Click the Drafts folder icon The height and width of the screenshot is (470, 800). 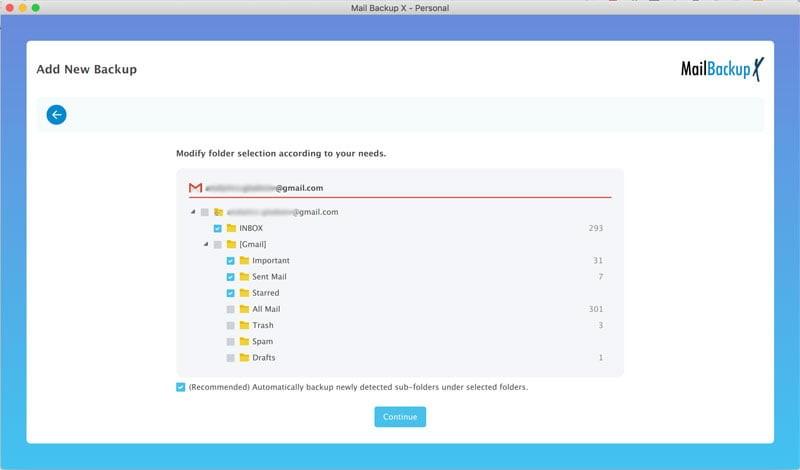244,357
